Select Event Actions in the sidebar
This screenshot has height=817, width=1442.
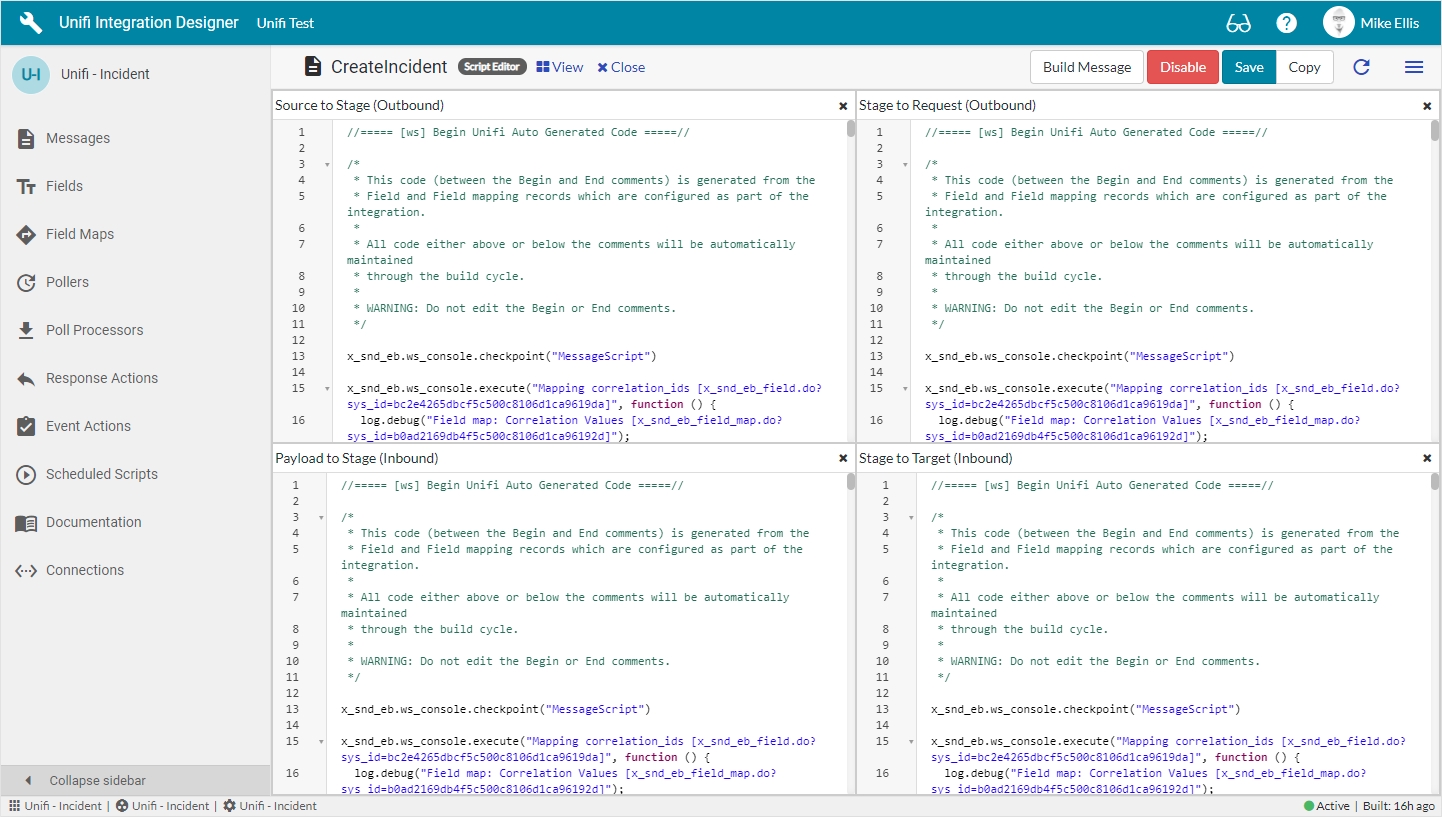tap(88, 426)
